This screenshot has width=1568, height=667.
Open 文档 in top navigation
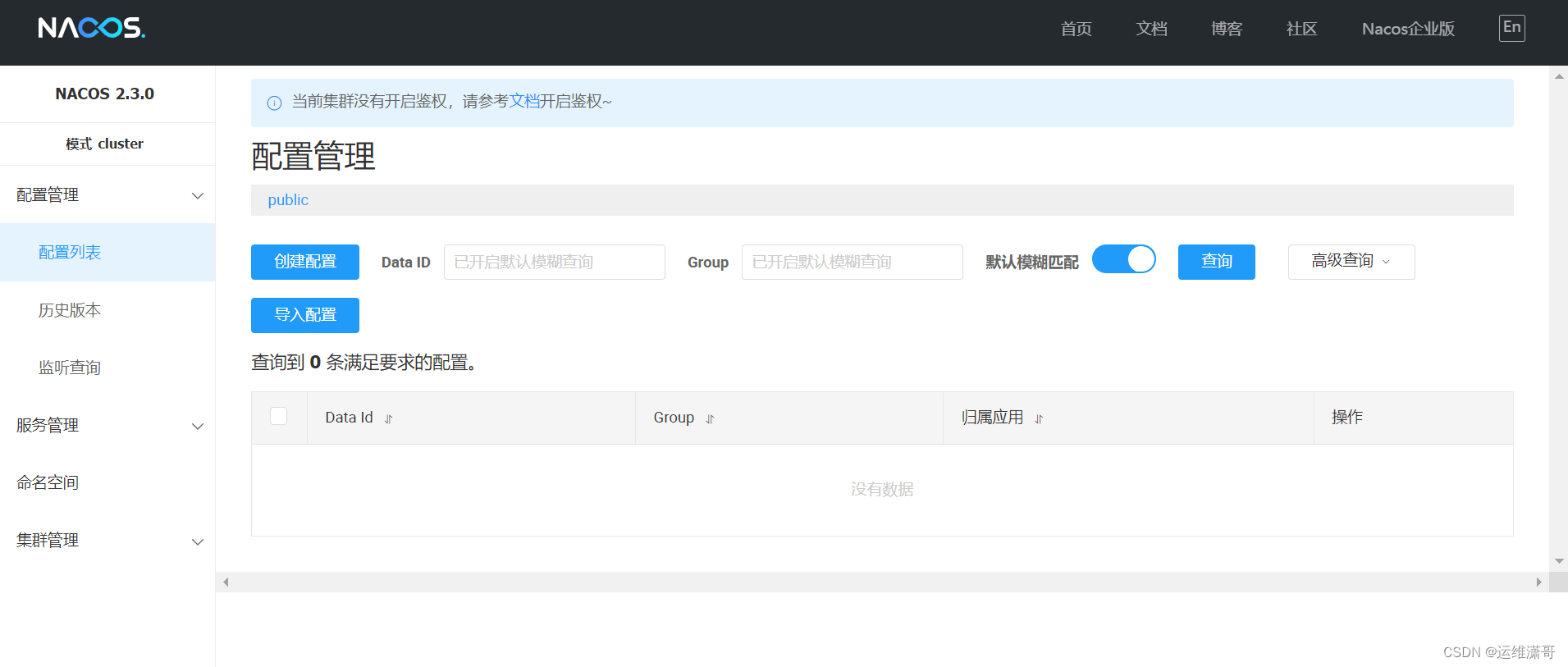pos(1151,29)
